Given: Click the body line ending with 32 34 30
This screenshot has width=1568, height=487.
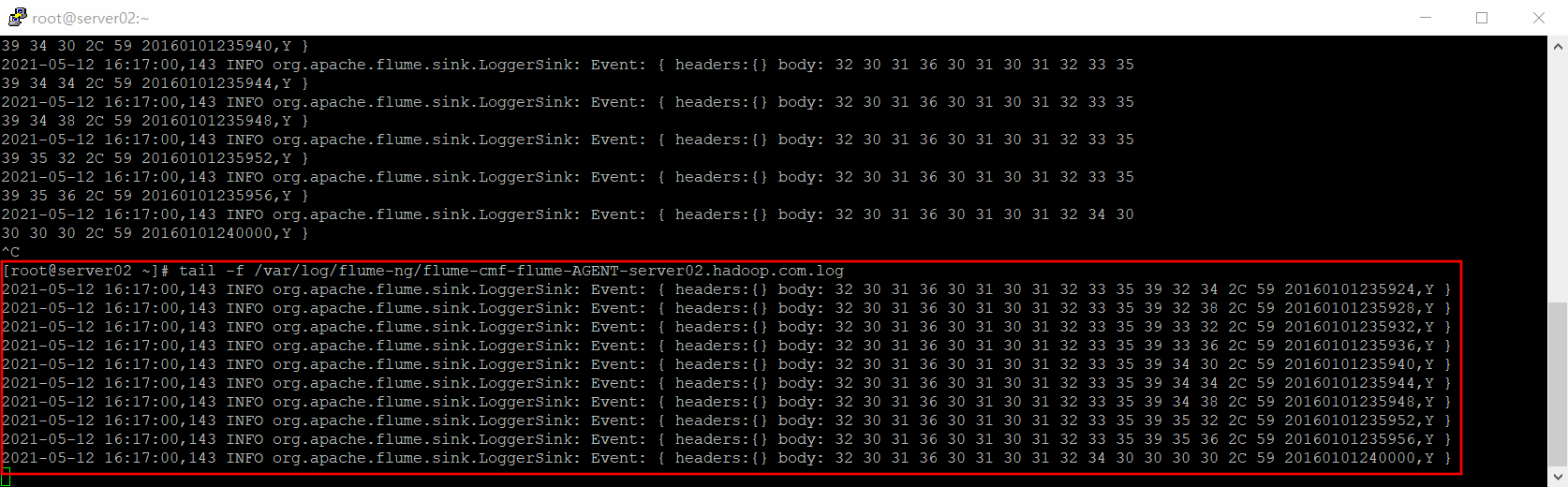Looking at the screenshot, I should [568, 214].
